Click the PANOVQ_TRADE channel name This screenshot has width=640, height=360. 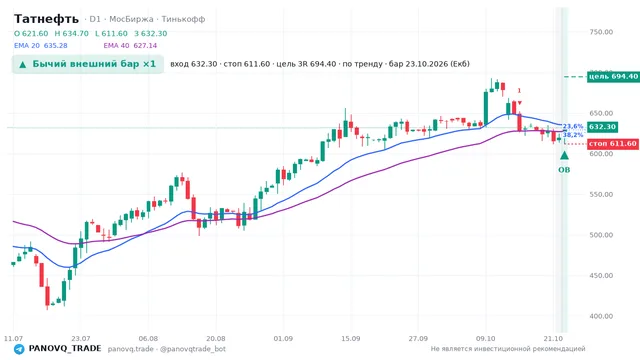coord(65,349)
